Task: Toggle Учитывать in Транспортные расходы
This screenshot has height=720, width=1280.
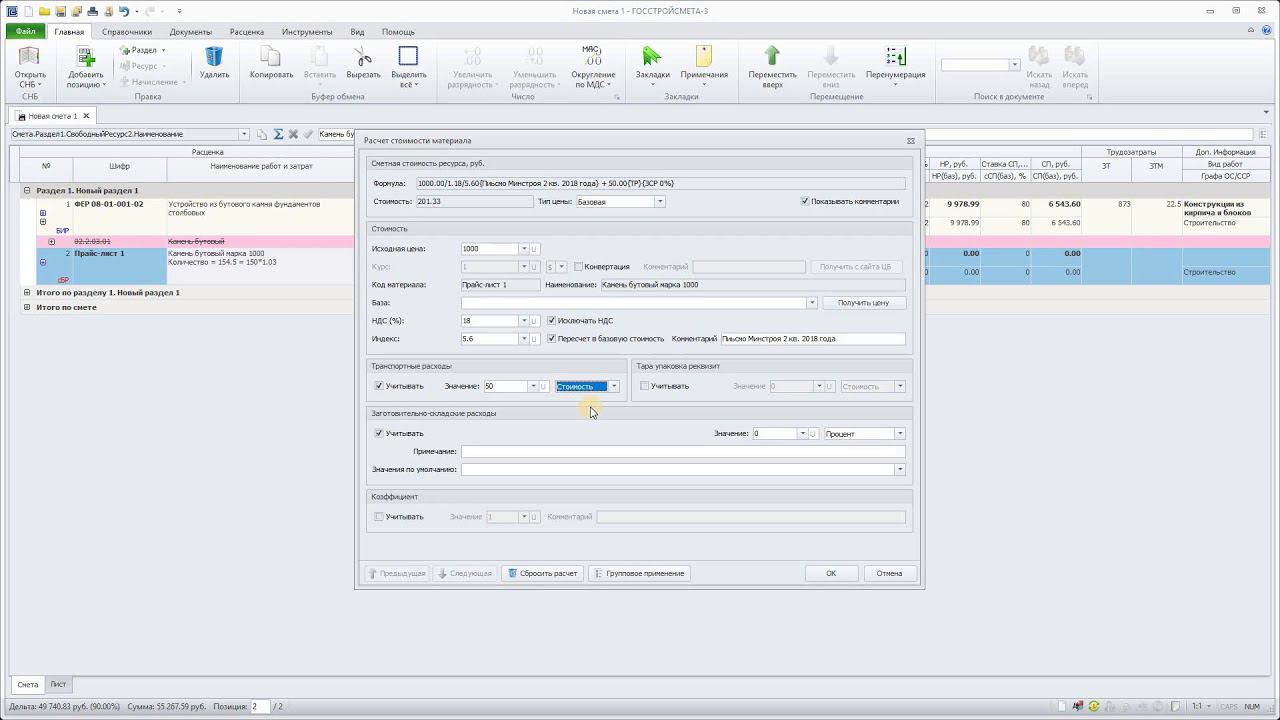Action: [x=379, y=386]
